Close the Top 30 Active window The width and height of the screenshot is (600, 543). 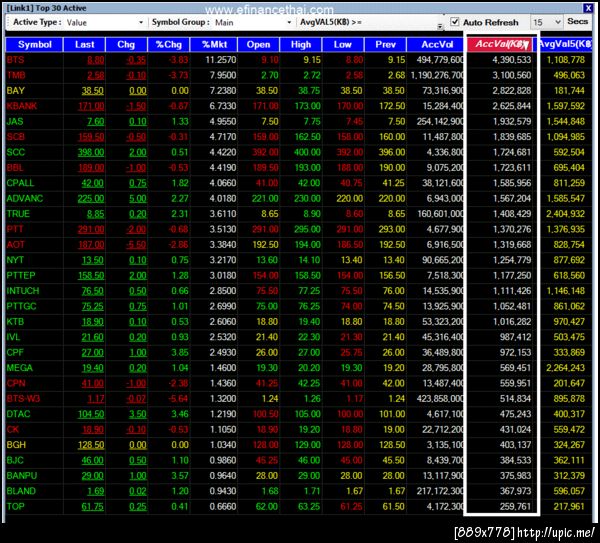[x=588, y=8]
